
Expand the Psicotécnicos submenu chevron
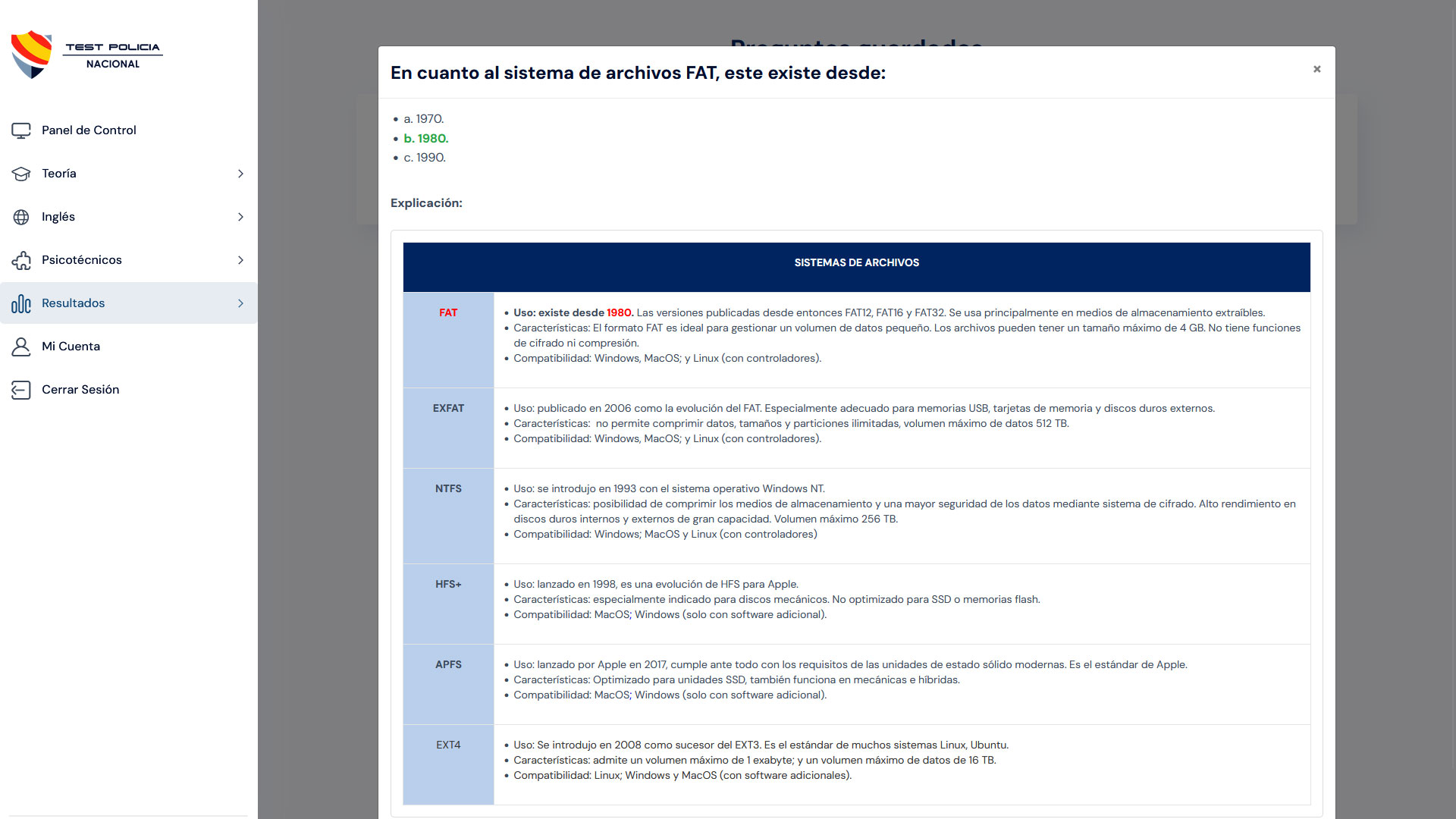pyautogui.click(x=240, y=260)
